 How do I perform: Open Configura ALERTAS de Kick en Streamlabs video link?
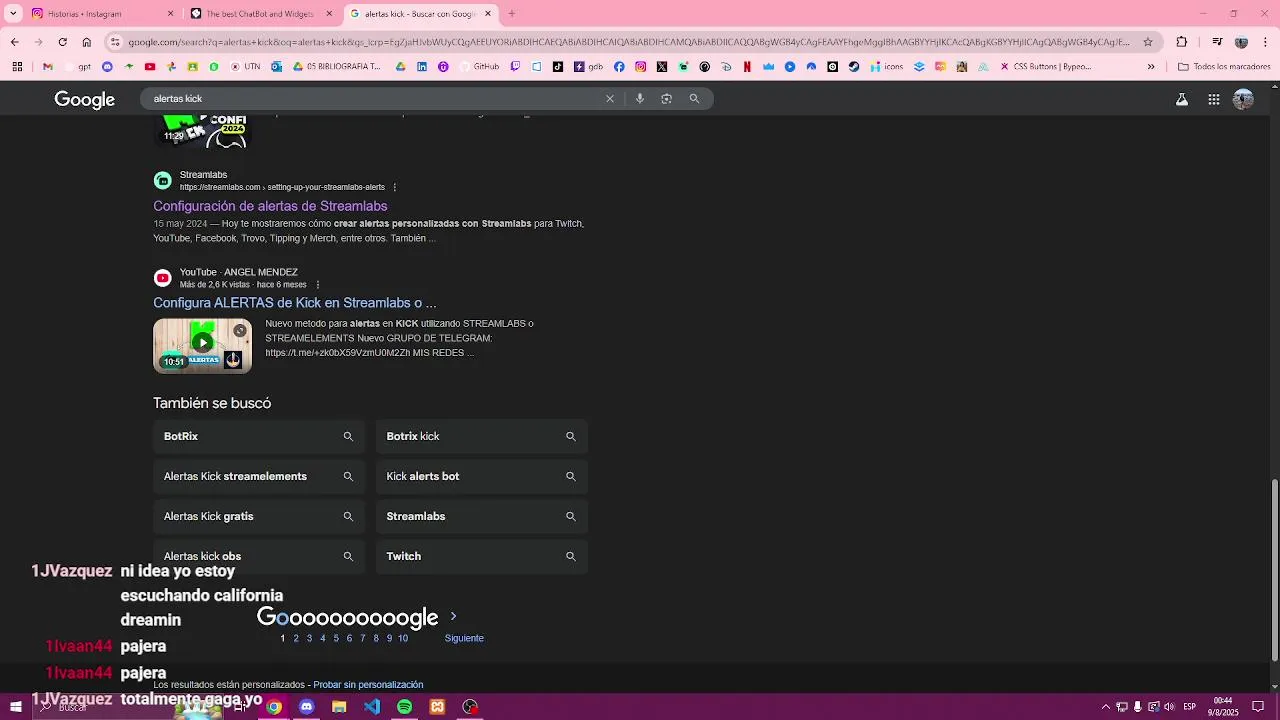pyautogui.click(x=295, y=303)
